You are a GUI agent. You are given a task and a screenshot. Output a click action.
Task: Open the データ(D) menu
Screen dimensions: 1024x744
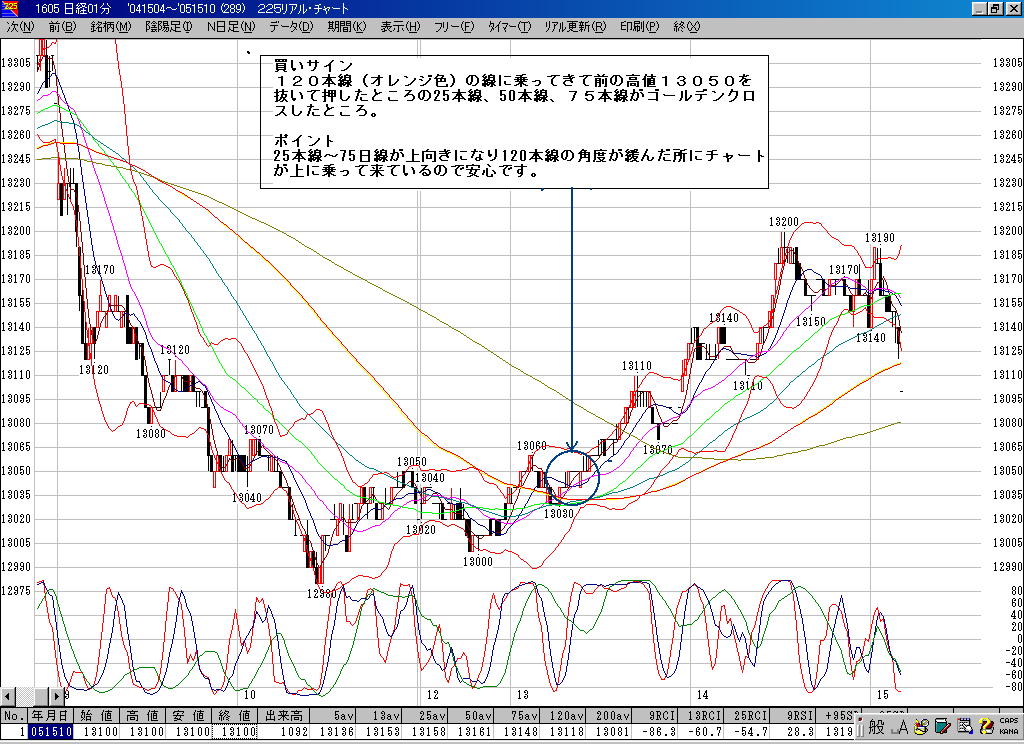290,26
